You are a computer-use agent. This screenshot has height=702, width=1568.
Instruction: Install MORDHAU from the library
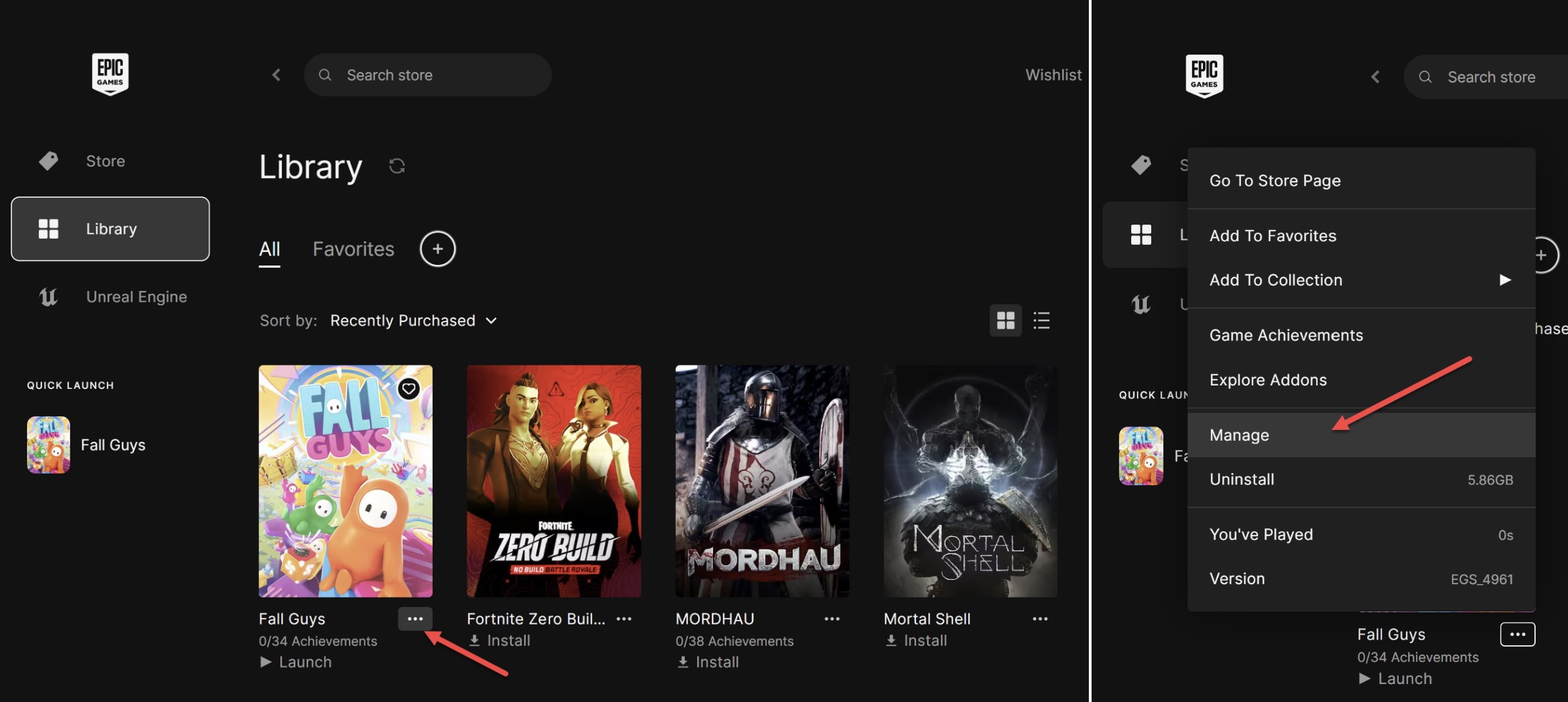coord(708,662)
